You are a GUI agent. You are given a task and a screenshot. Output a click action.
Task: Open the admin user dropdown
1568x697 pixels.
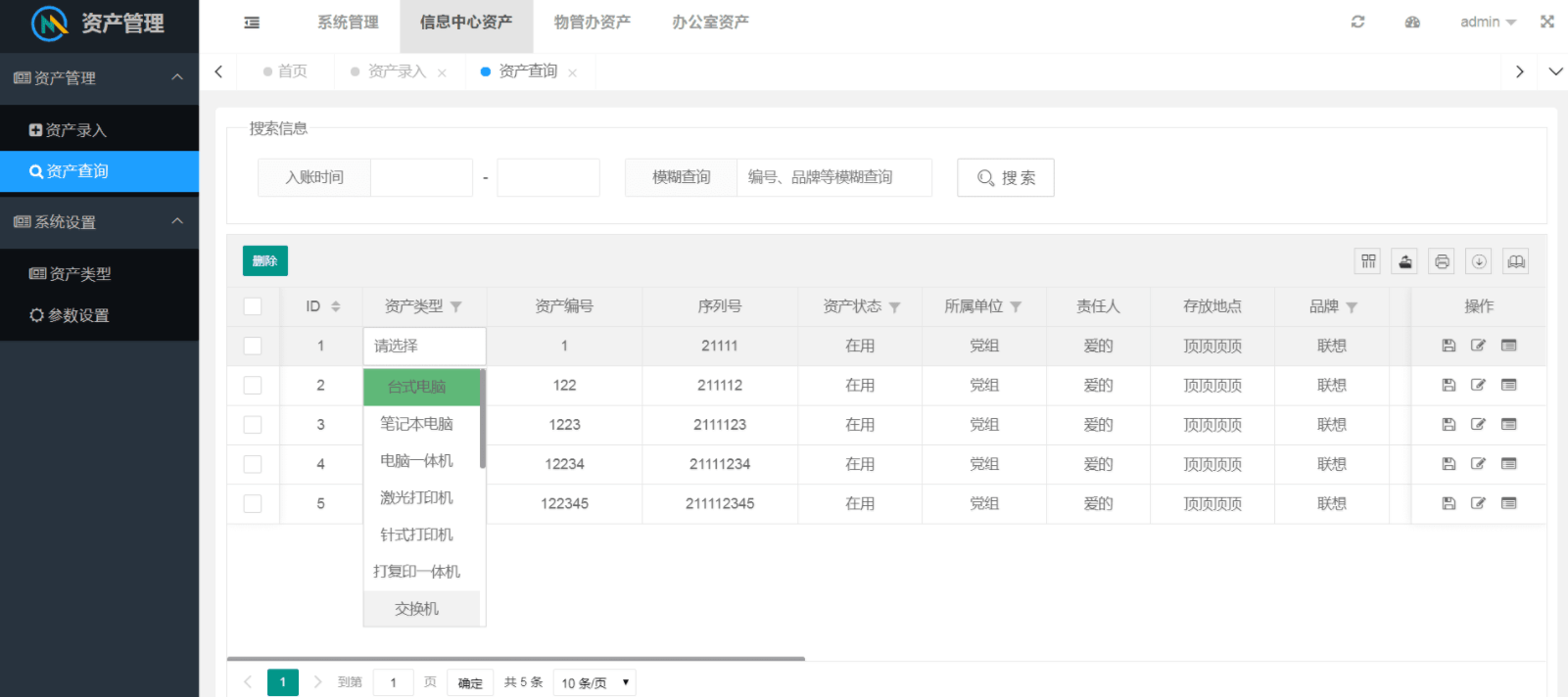[x=1487, y=22]
